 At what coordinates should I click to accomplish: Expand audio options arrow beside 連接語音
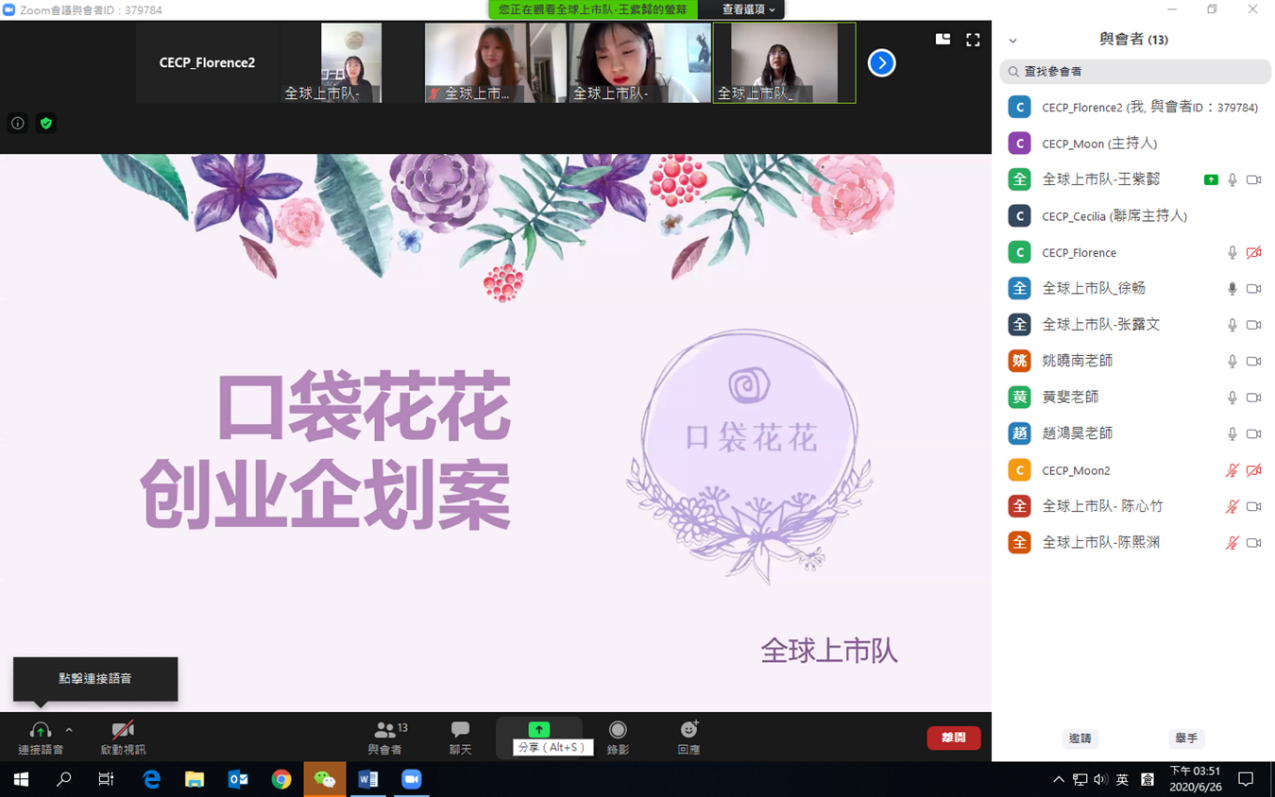click(69, 730)
